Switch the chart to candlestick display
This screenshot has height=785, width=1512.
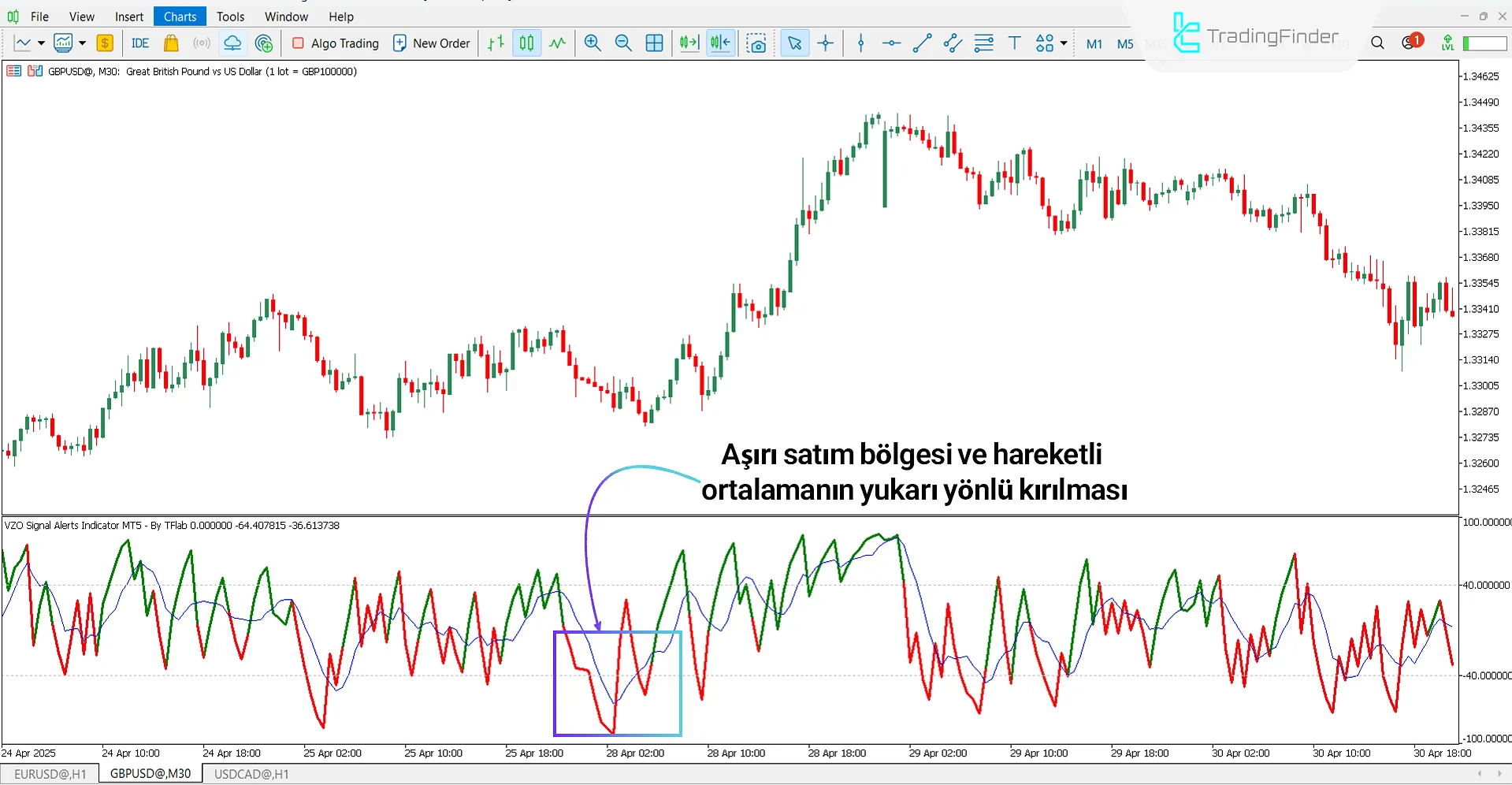click(526, 43)
